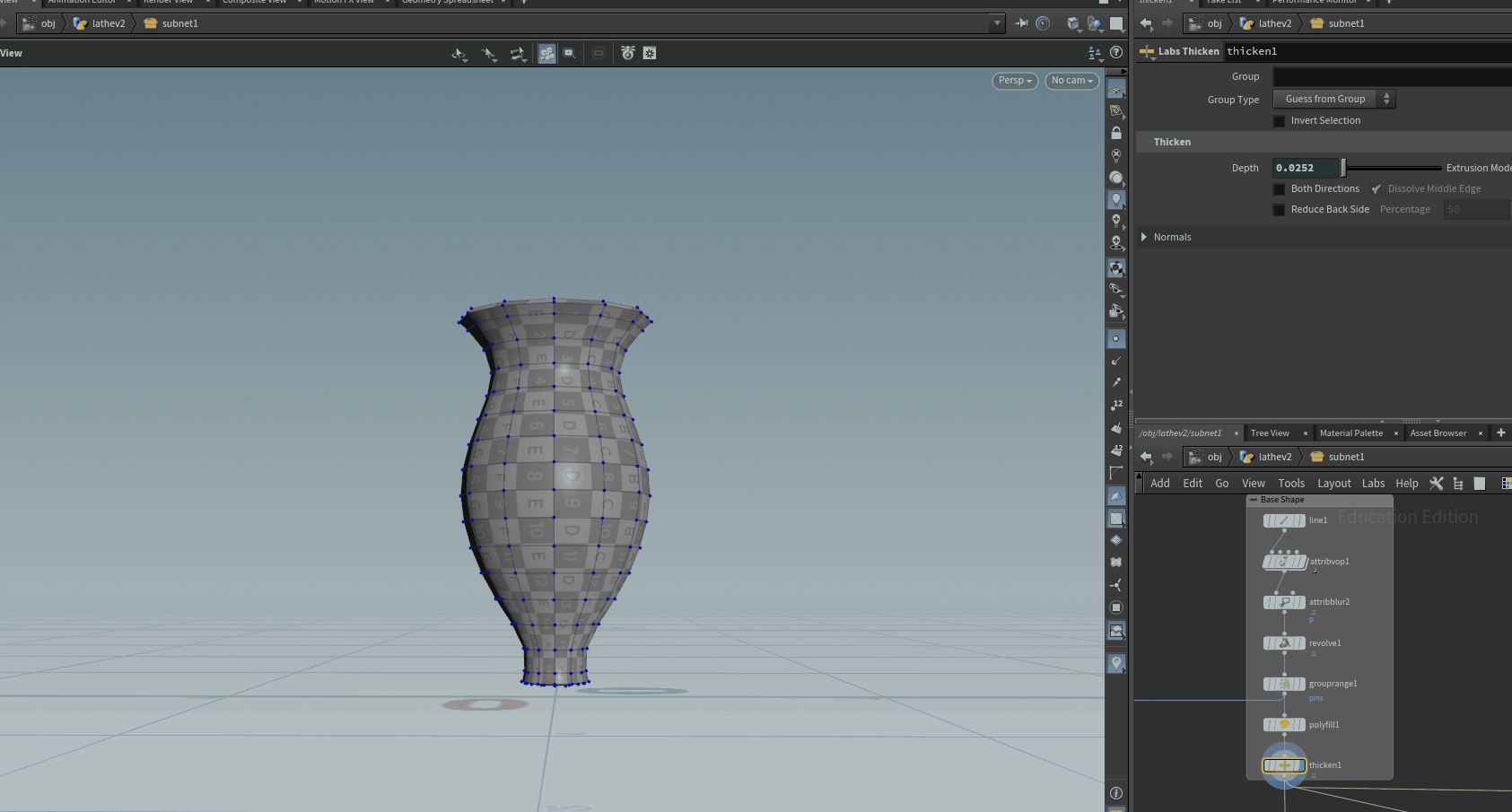Switch to the Tree View tab
The height and width of the screenshot is (812, 1512).
(x=1270, y=433)
